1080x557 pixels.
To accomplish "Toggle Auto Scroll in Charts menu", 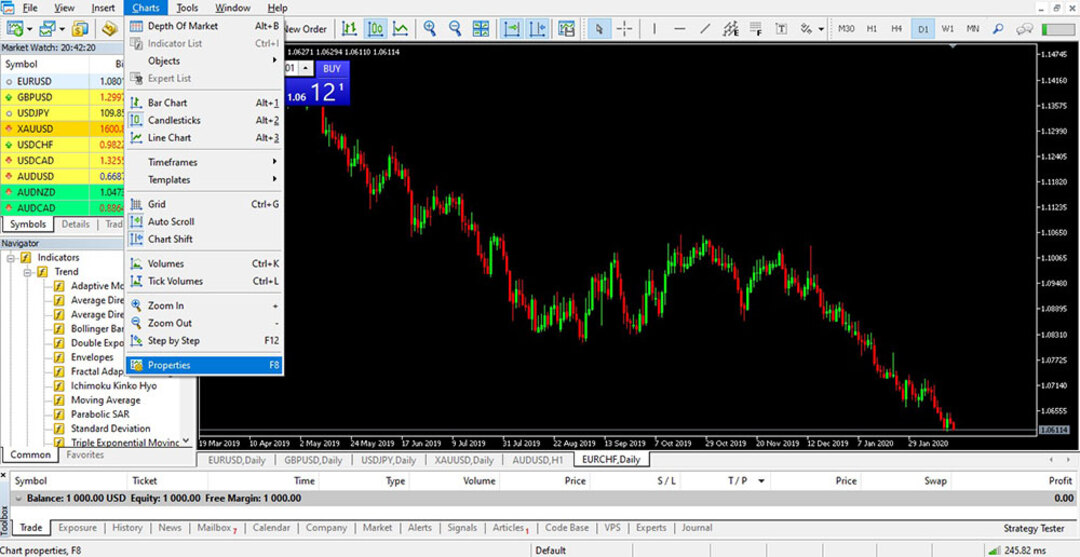I will tap(171, 222).
